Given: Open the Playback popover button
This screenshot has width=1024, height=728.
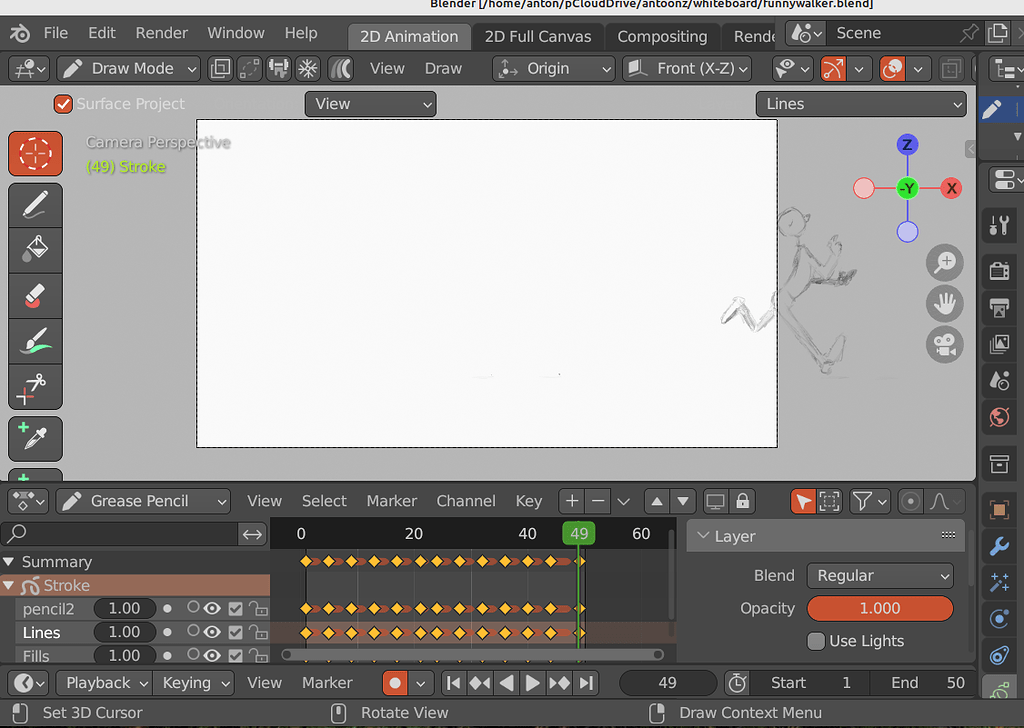Looking at the screenshot, I should tap(104, 683).
